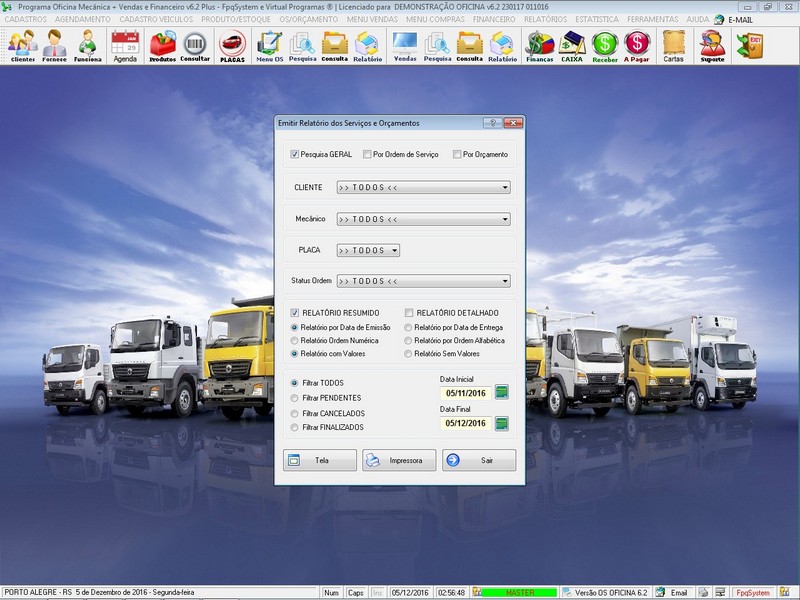The width and height of the screenshot is (800, 600).
Task: Select Relatório por Data de Emissão
Action: coord(294,328)
